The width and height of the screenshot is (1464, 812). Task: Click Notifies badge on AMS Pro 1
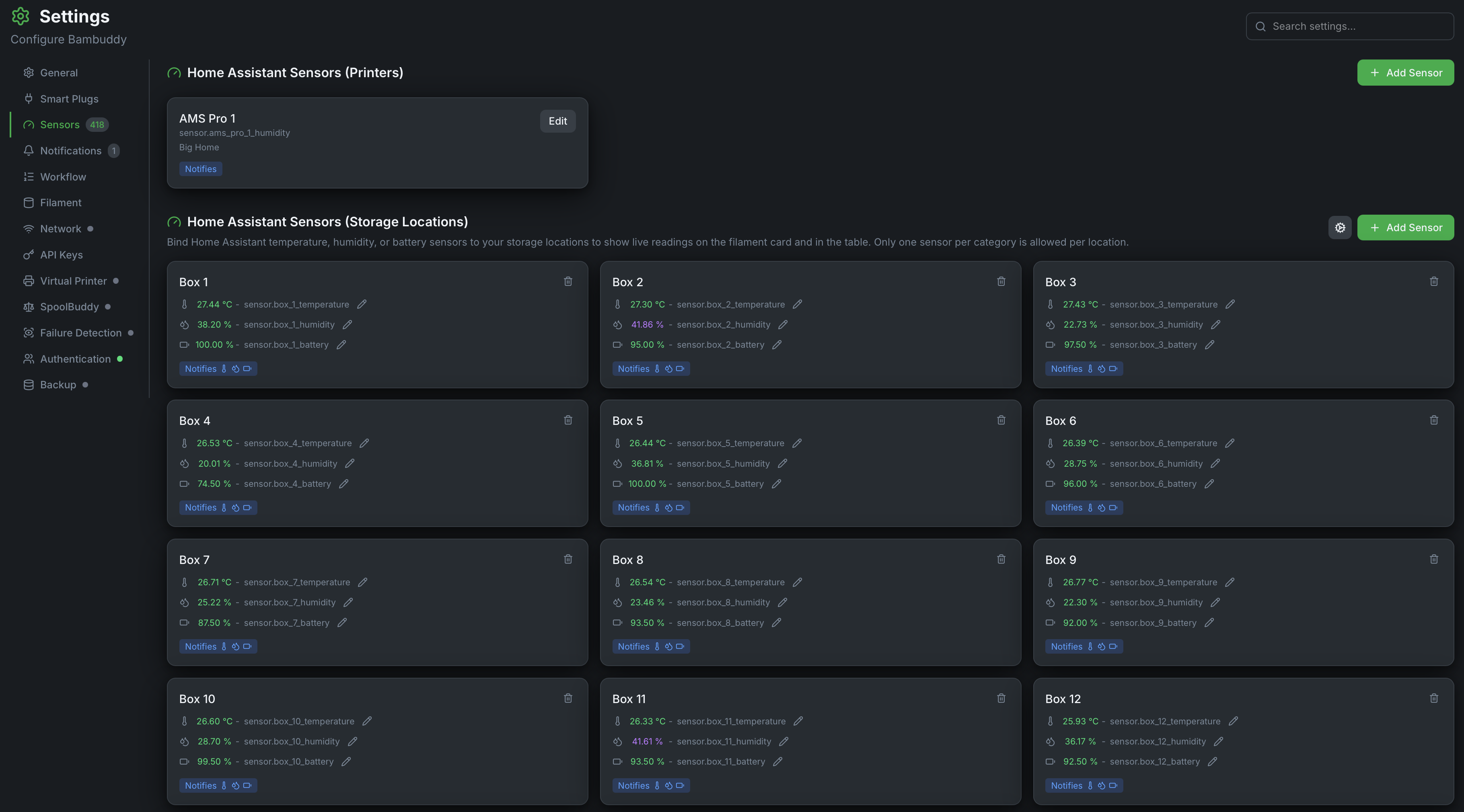click(x=201, y=169)
